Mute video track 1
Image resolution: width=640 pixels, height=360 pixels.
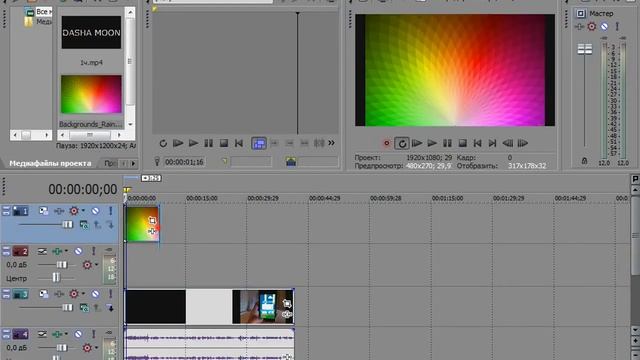point(95,211)
